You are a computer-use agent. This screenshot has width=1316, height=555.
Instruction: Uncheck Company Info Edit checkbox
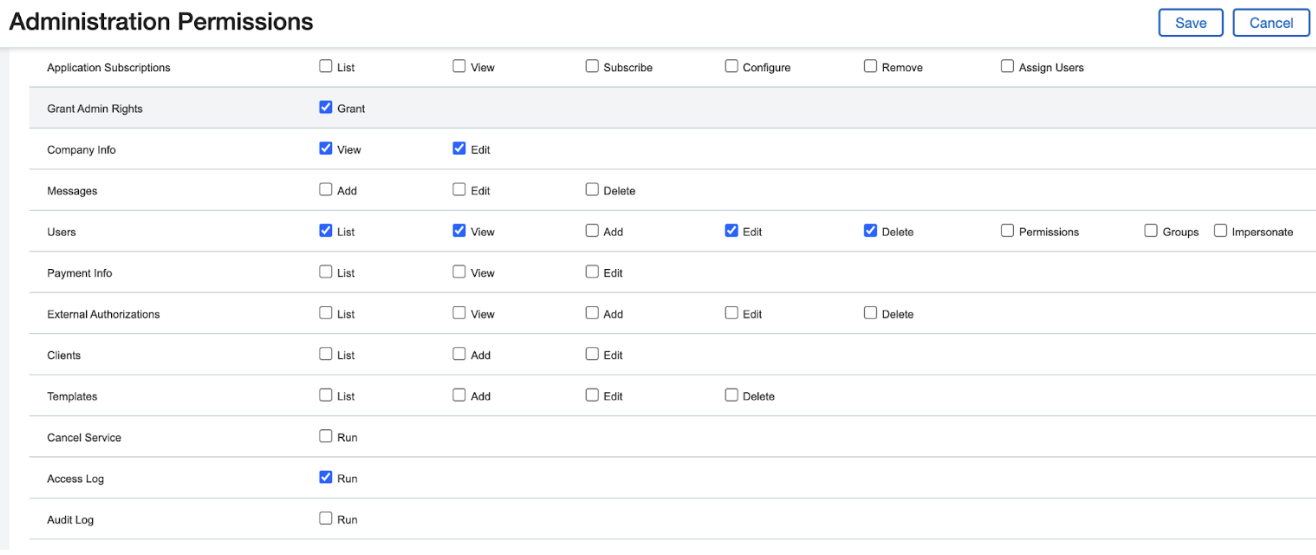(459, 148)
